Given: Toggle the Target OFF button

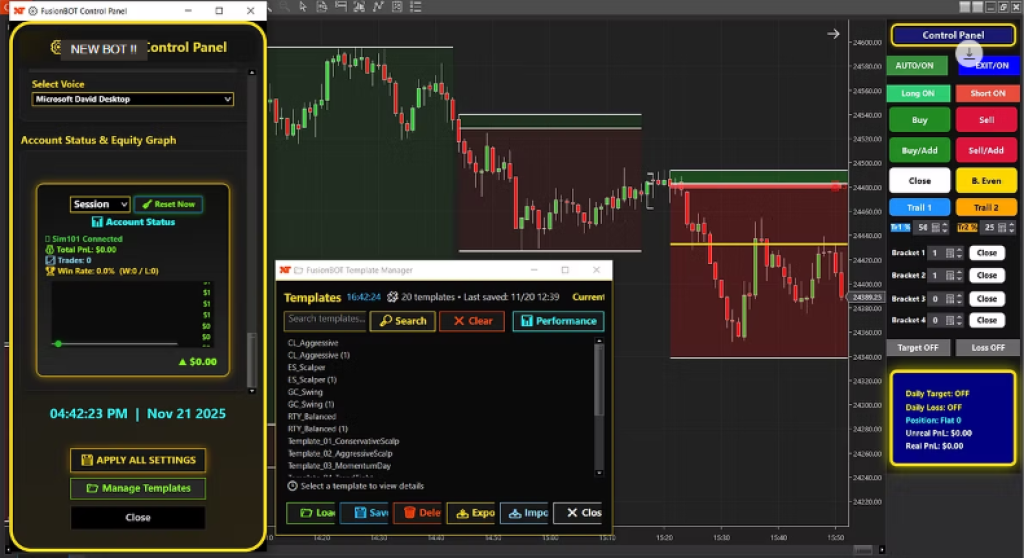Looking at the screenshot, I should tap(917, 348).
